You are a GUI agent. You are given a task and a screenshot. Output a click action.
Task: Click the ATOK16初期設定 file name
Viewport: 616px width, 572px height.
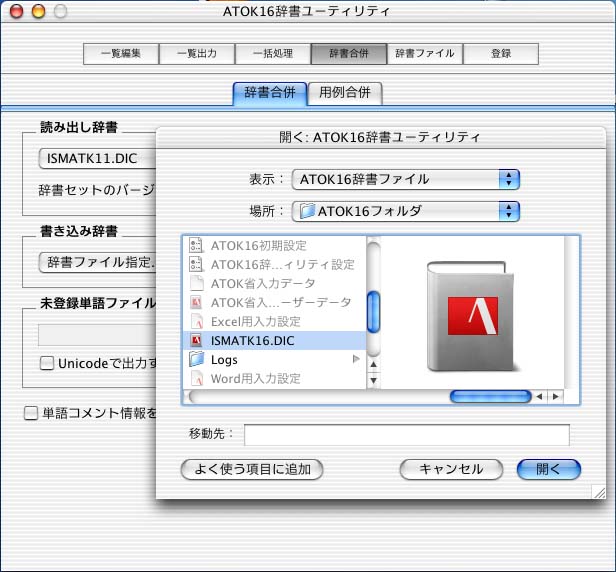(258, 246)
